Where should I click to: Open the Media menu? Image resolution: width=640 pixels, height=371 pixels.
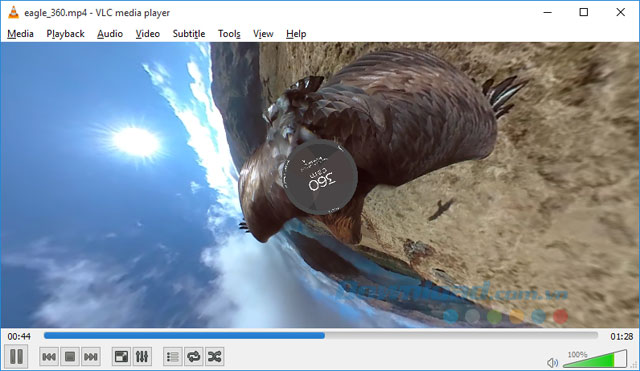tap(20, 34)
